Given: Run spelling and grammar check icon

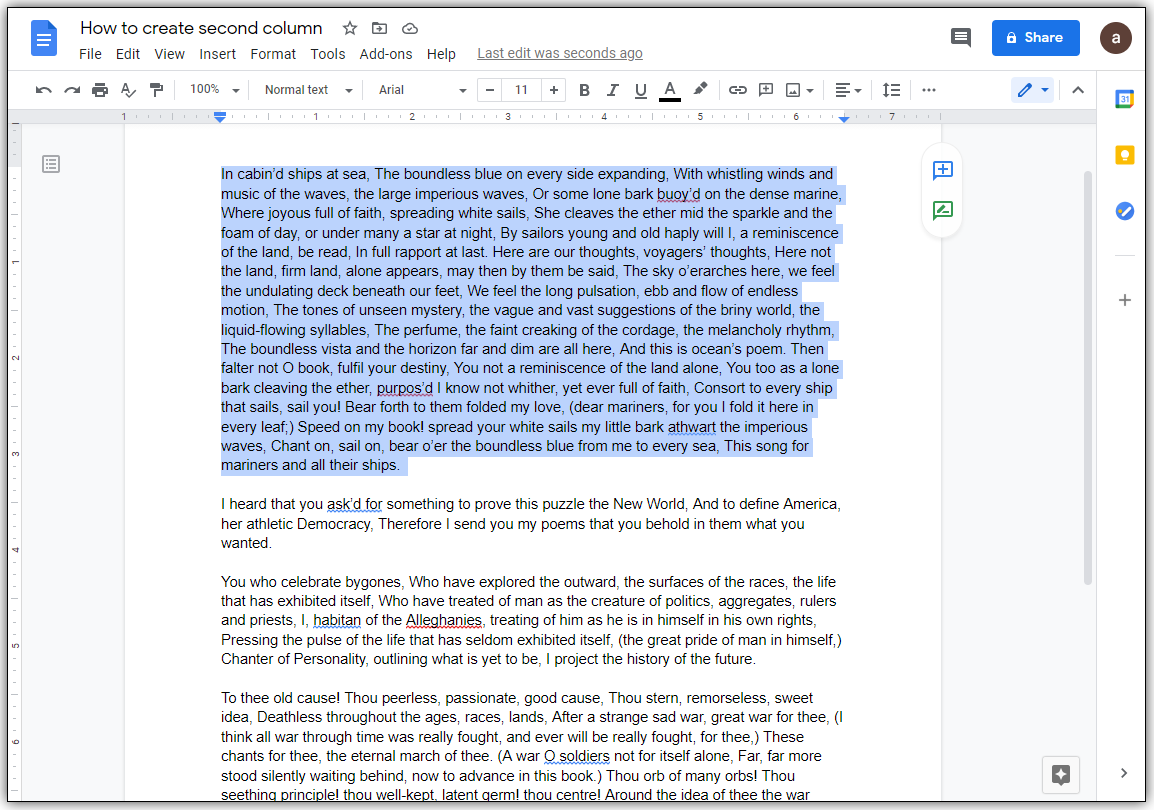Looking at the screenshot, I should (128, 90).
